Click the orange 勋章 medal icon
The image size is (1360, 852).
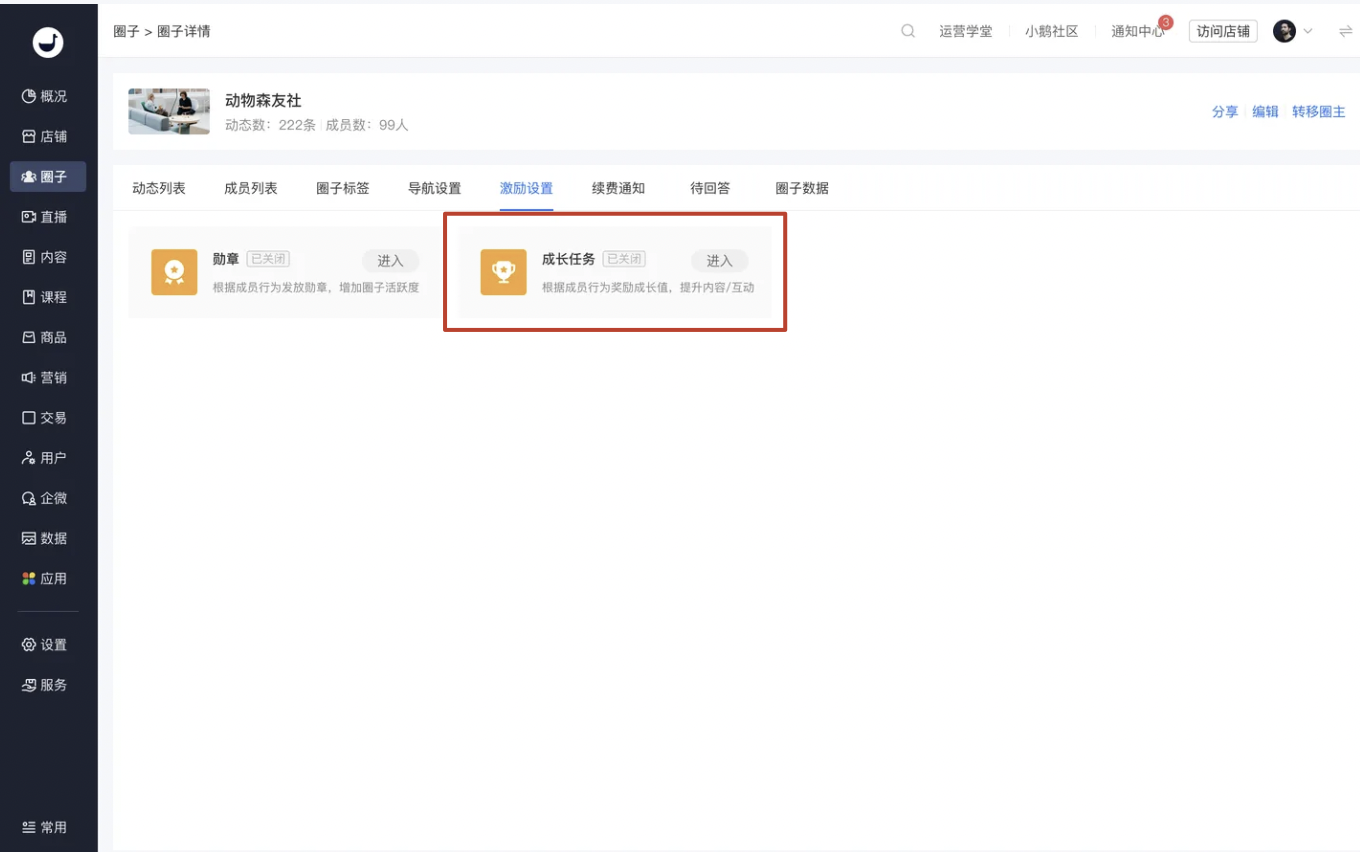coord(174,272)
